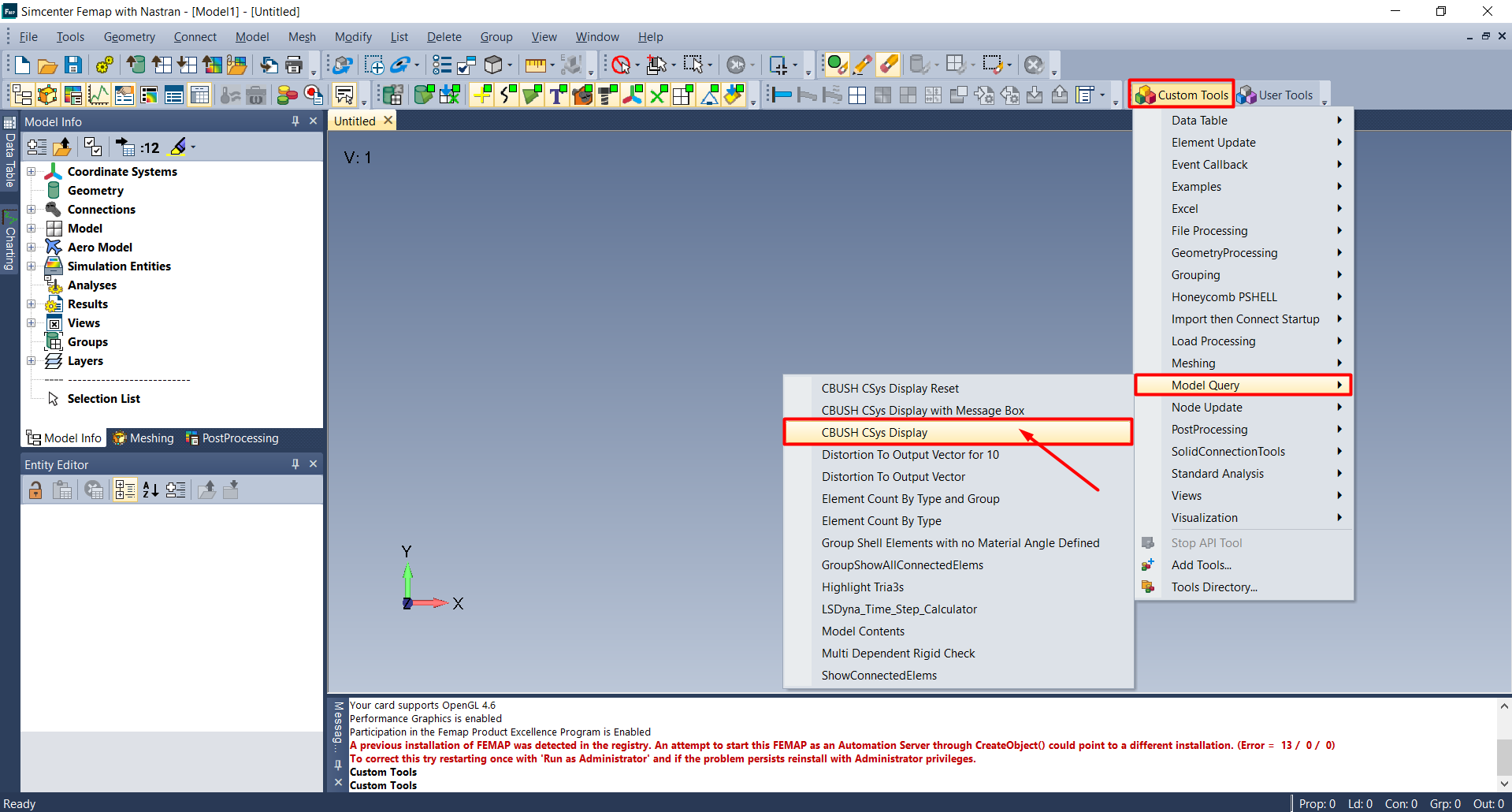Toggle the checkboxes icon in Model Info toolbar
1512x812 pixels.
coord(93,147)
